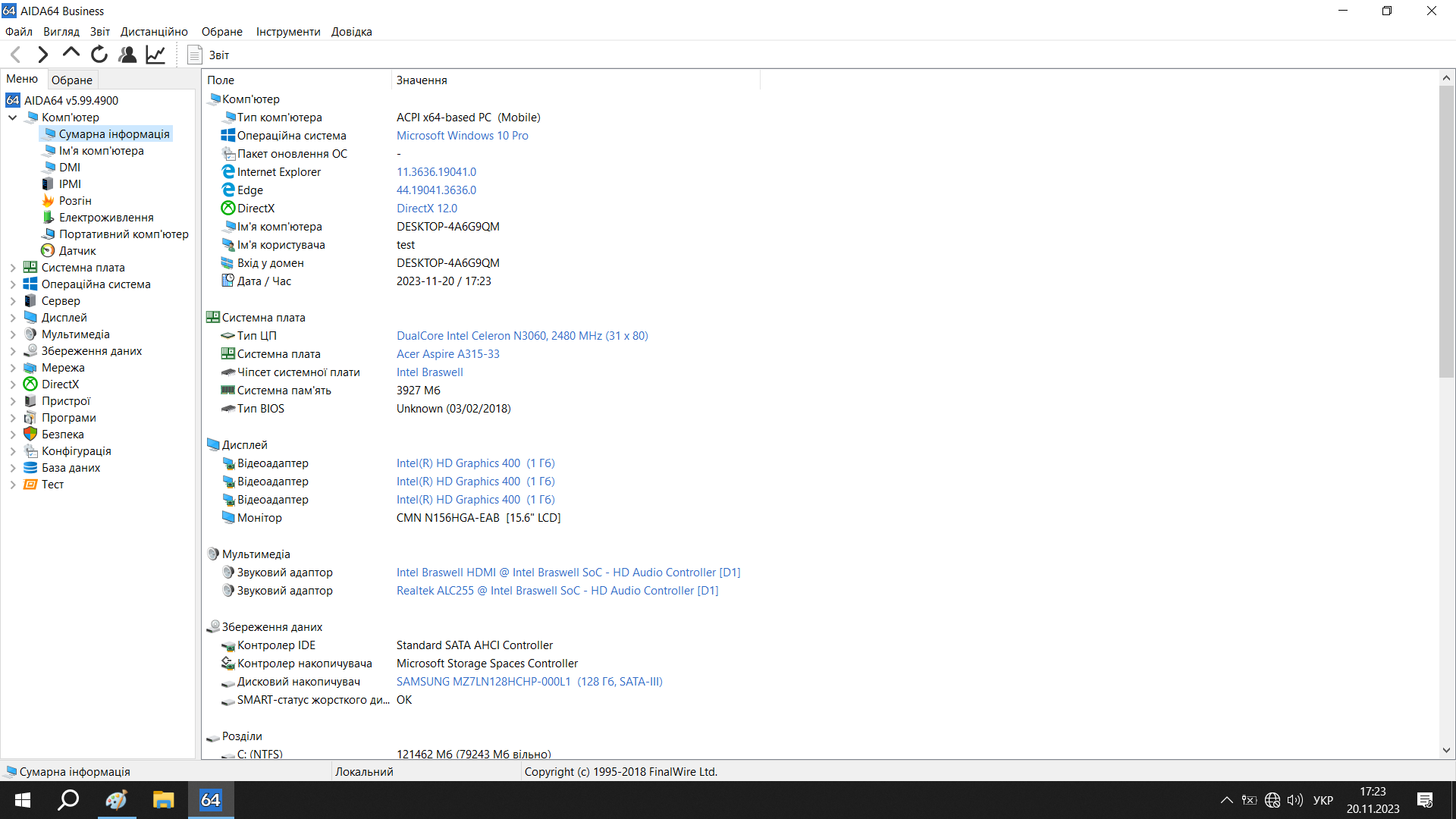The image size is (1456, 819).
Task: Select the Тест benchmark icon
Action: 30,485
